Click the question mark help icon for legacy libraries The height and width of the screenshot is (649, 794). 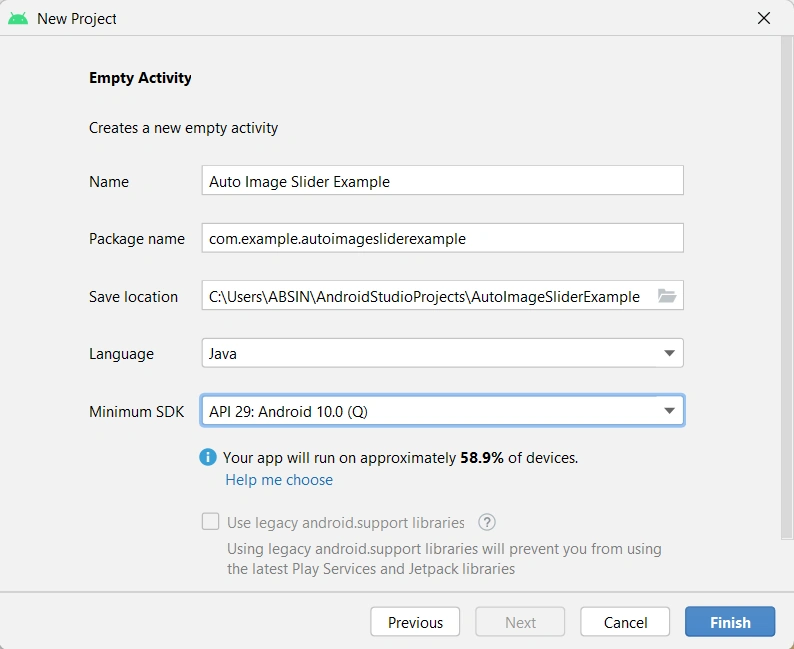[x=487, y=522]
